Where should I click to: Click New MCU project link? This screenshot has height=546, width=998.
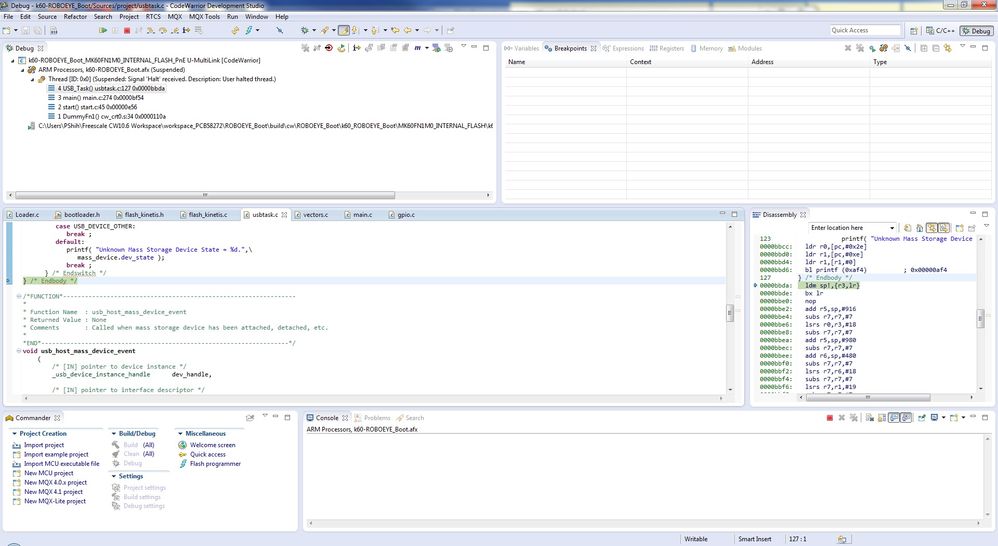[48, 473]
